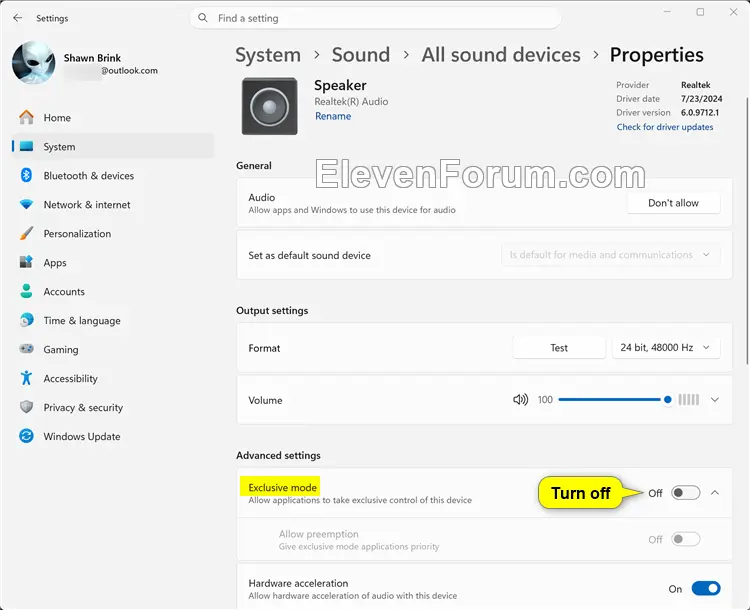Click the Rename link

click(x=333, y=116)
